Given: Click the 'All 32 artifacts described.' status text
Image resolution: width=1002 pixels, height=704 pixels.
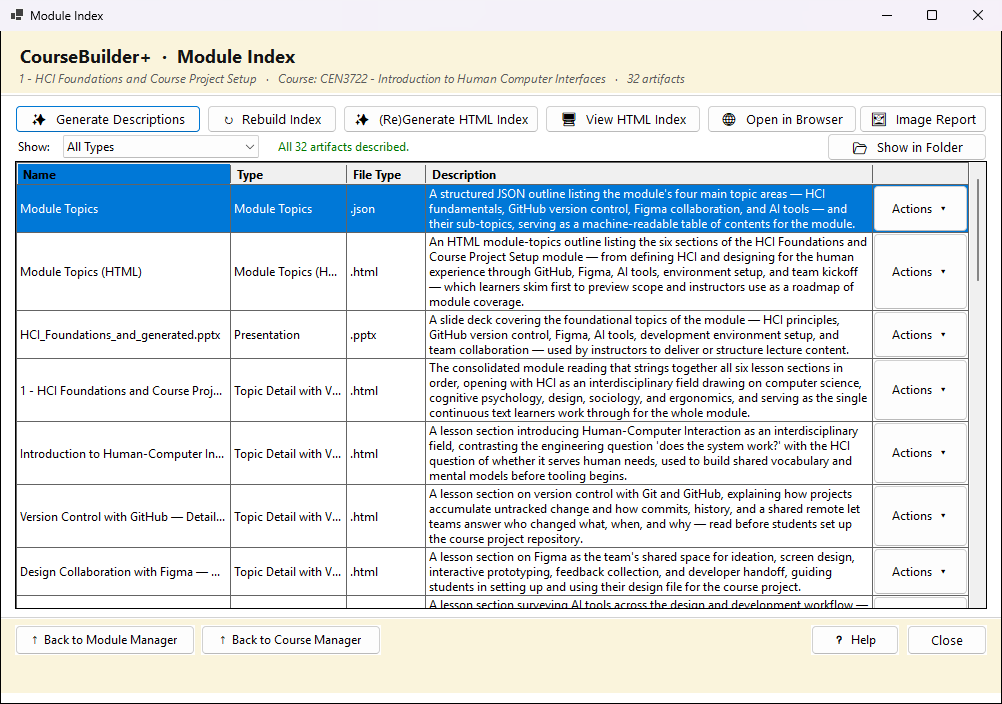Looking at the screenshot, I should pyautogui.click(x=343, y=147).
